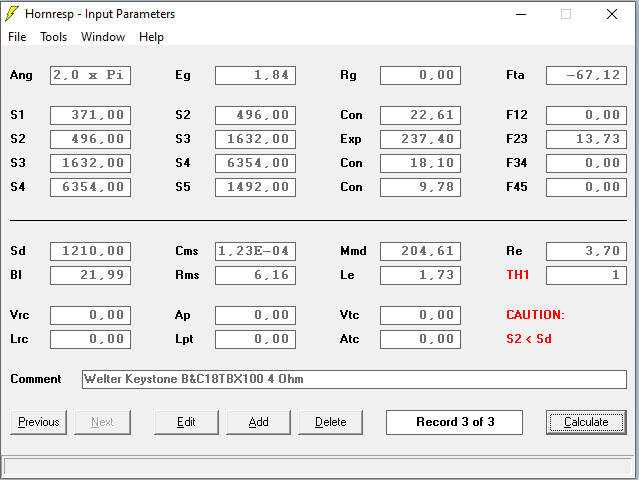Select the F45 input field

coord(586,187)
